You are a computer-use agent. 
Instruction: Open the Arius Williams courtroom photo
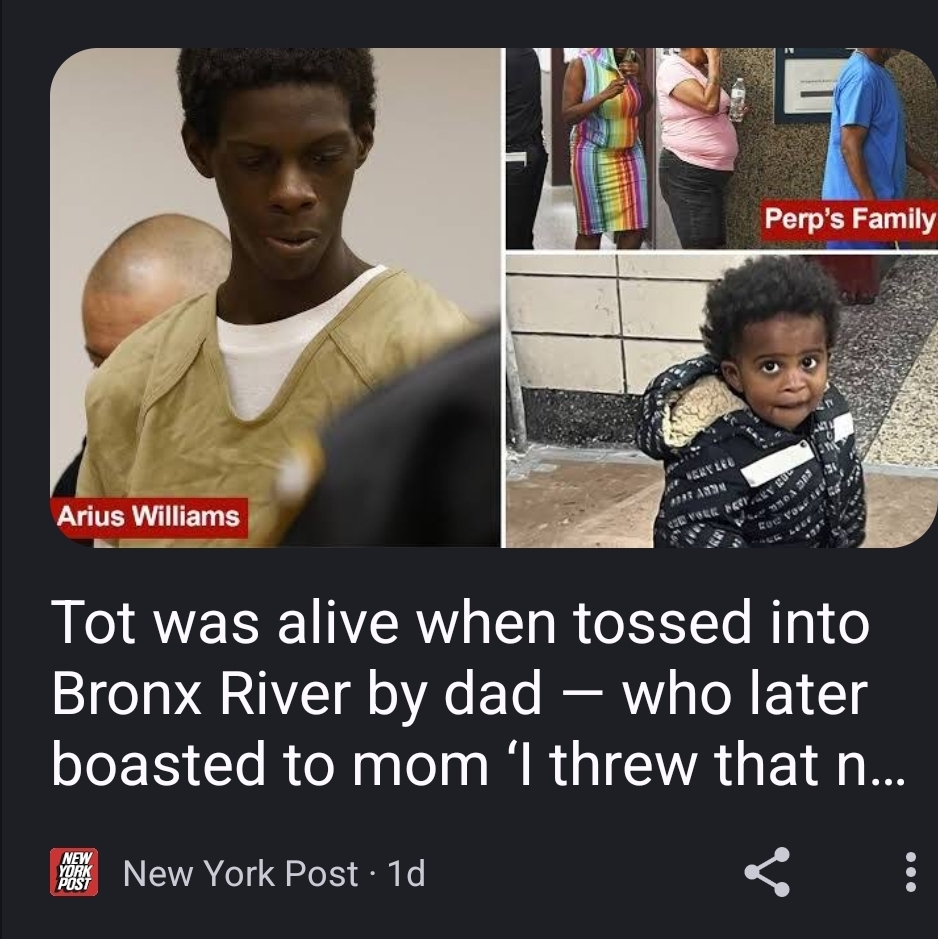276,298
